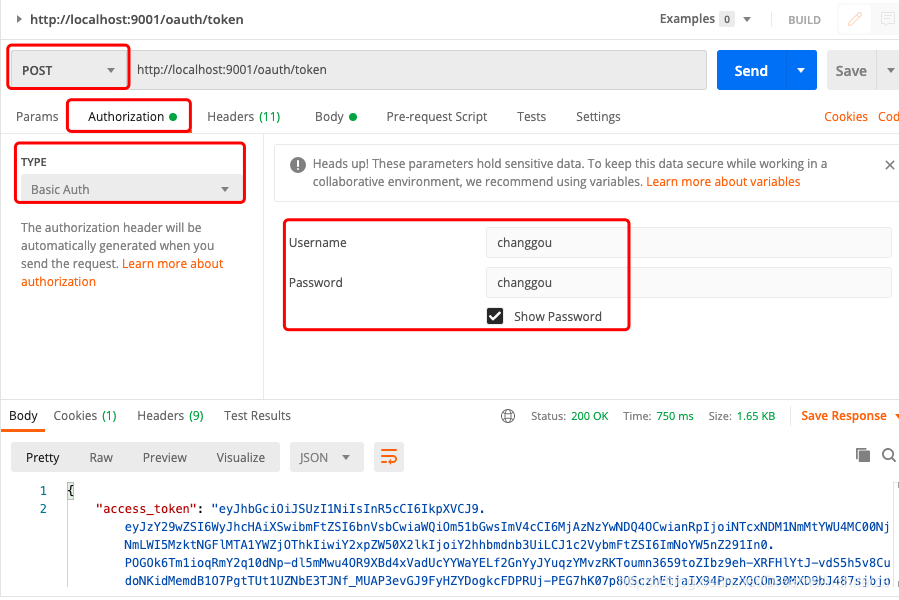This screenshot has width=899, height=600.
Task: Collapse the JSON object at line 1
Action: pyautogui.click(x=71, y=490)
